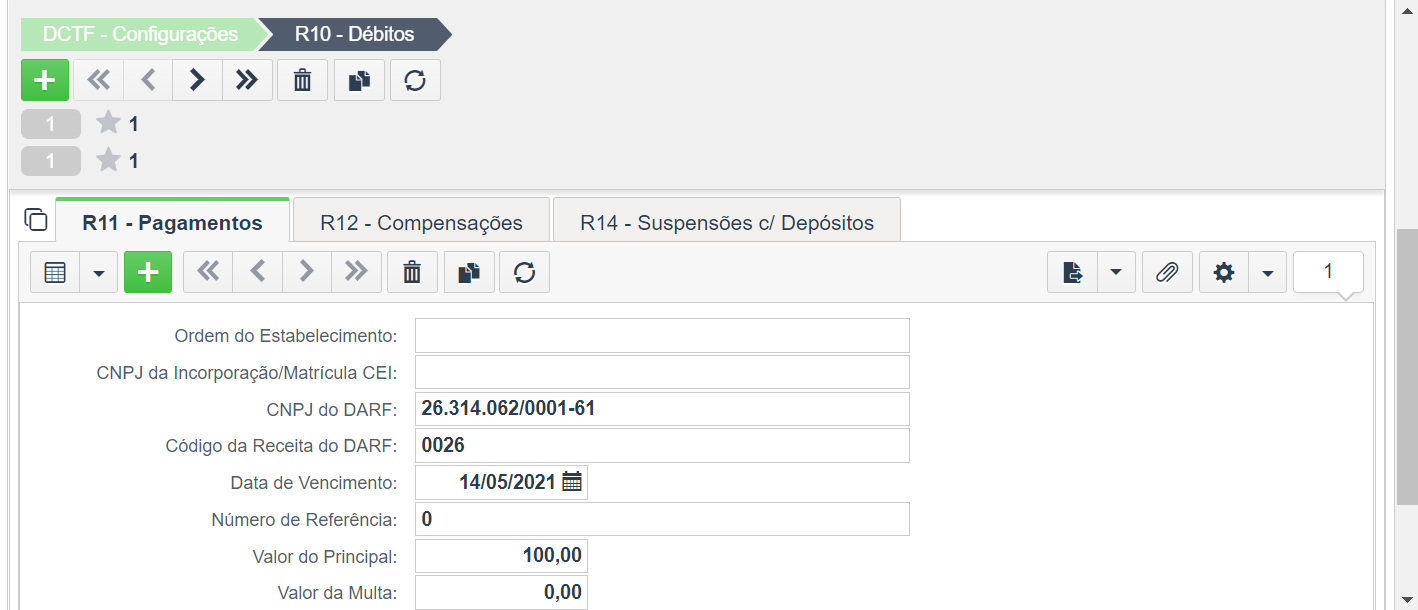1418x610 pixels.
Task: Click the Código da Receita do DARF field
Action: click(662, 445)
